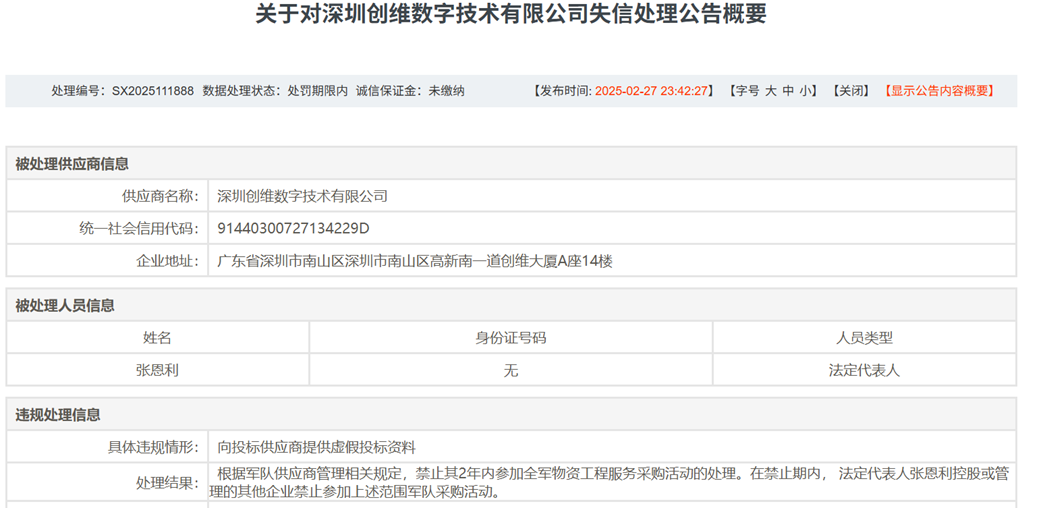The image size is (1045, 510).
Task: Set font size to medium (中)
Action: pos(788,91)
